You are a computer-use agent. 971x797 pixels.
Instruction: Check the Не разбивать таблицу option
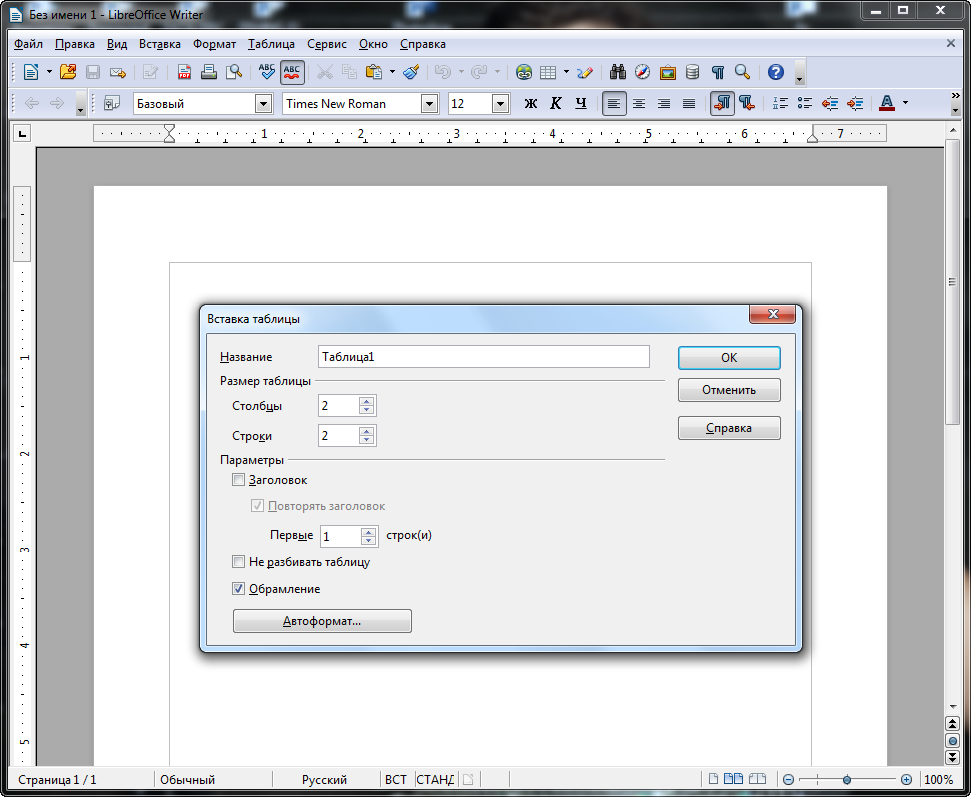pos(238,562)
